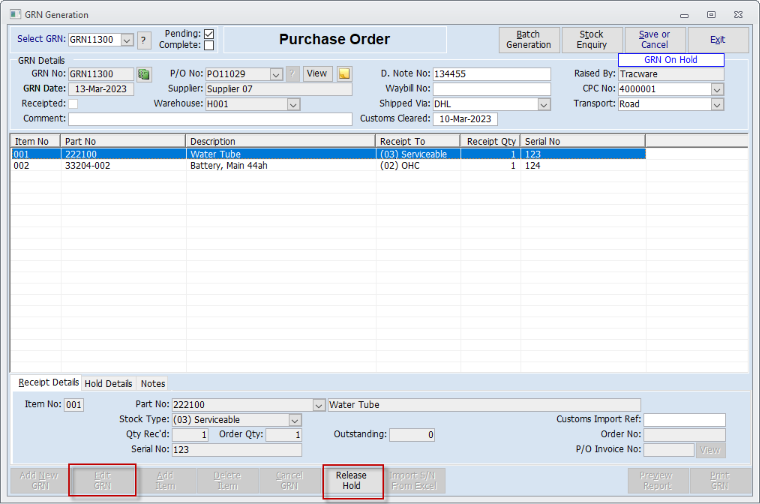
Task: Tick the Receipted checkbox
Action: click(x=73, y=104)
